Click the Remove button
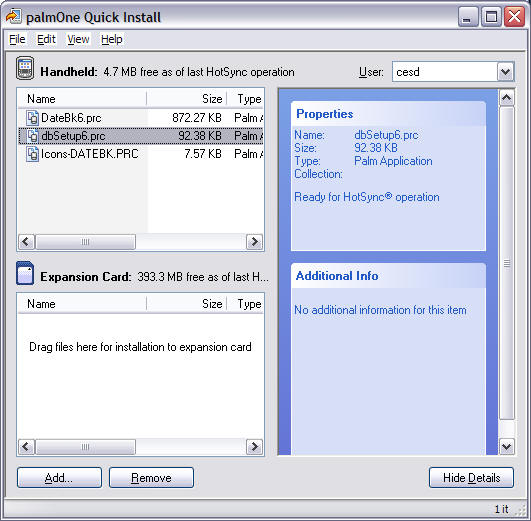 click(x=151, y=478)
